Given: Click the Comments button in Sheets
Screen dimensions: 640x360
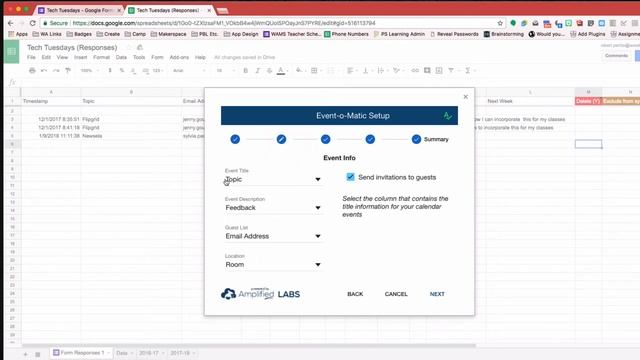Looking at the screenshot, I should 616,56.
